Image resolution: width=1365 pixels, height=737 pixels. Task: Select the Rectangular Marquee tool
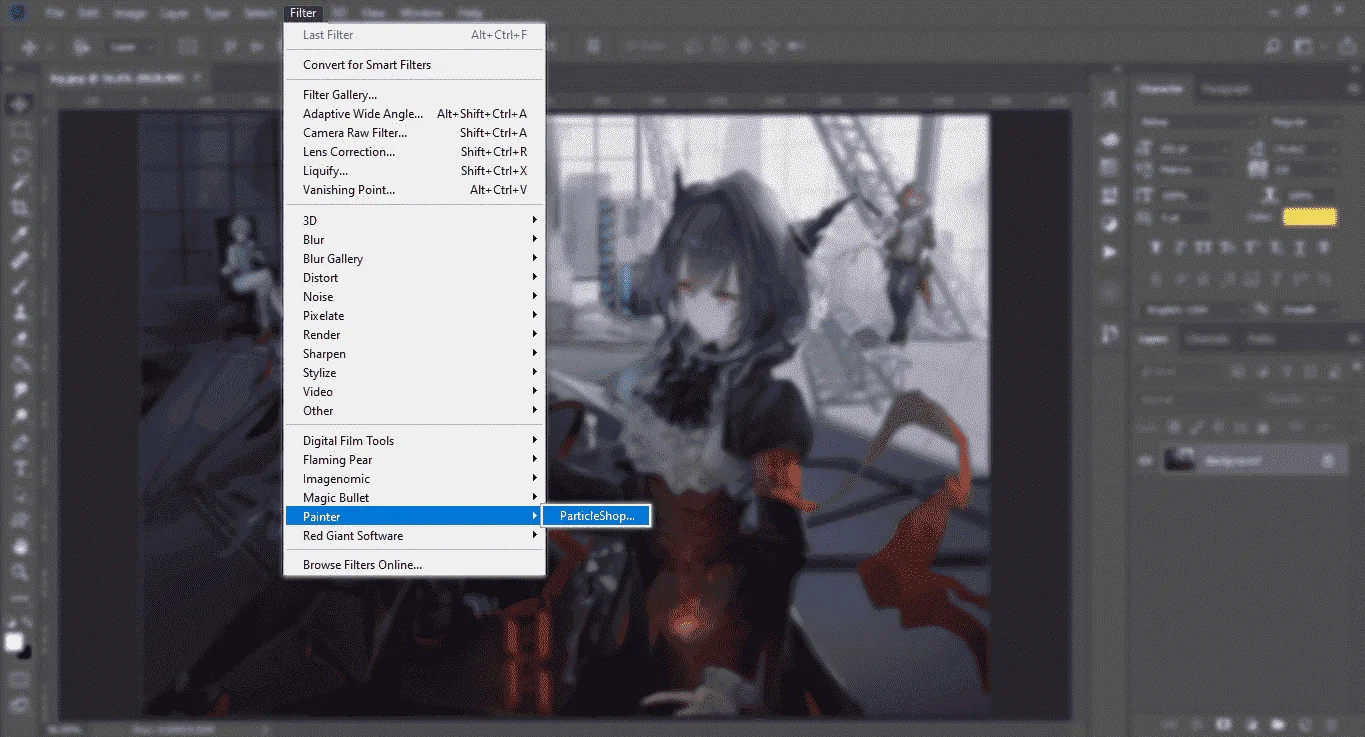[x=19, y=130]
